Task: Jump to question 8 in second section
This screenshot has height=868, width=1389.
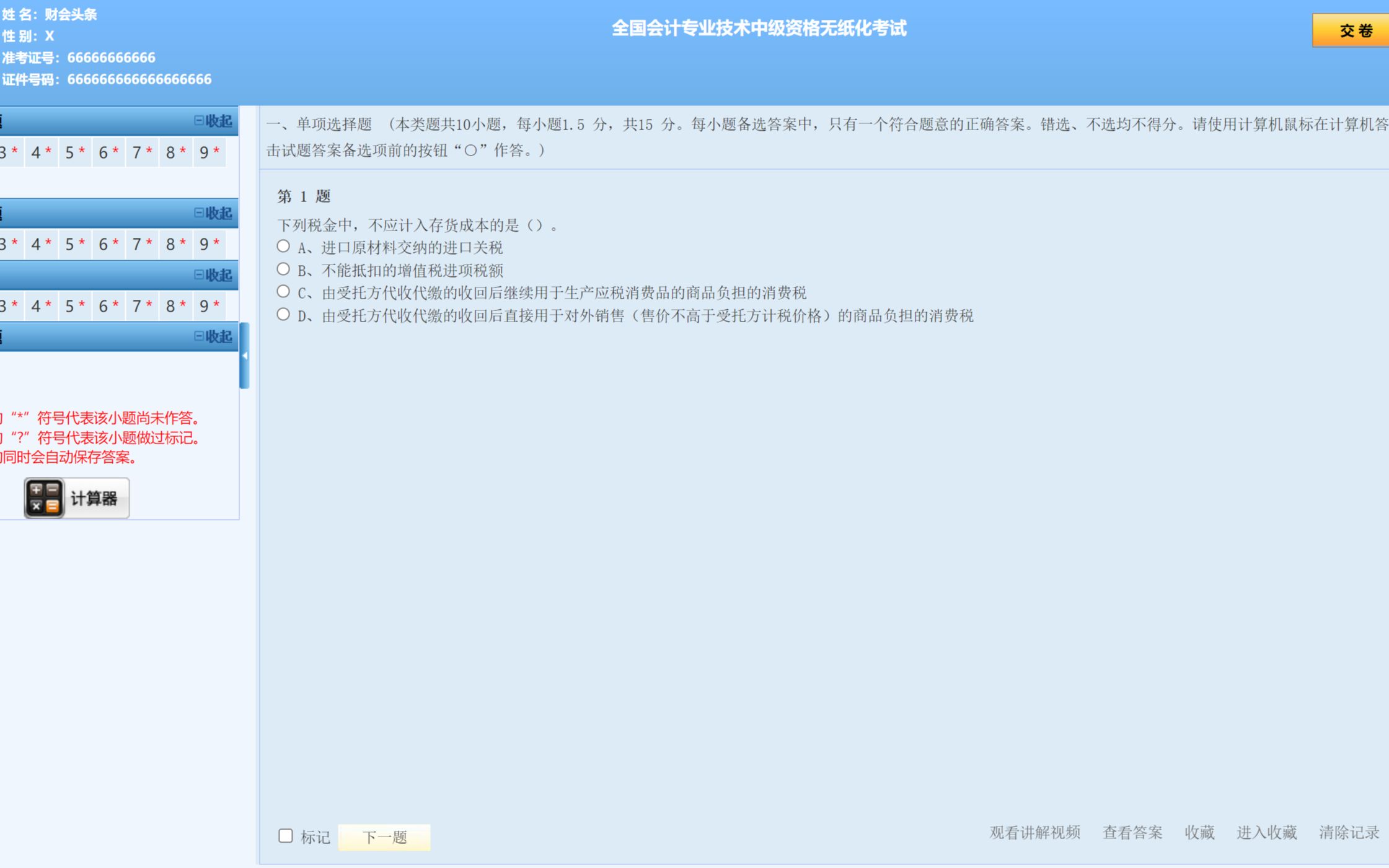Action: pyautogui.click(x=175, y=245)
